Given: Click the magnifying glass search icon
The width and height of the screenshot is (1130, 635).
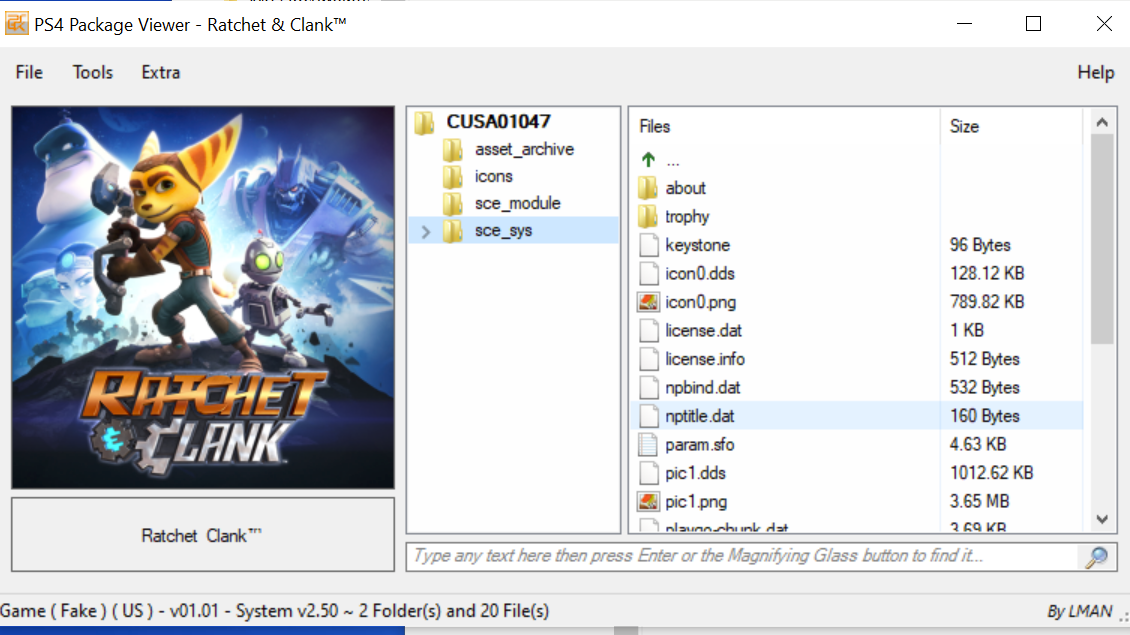Looking at the screenshot, I should point(1097,556).
